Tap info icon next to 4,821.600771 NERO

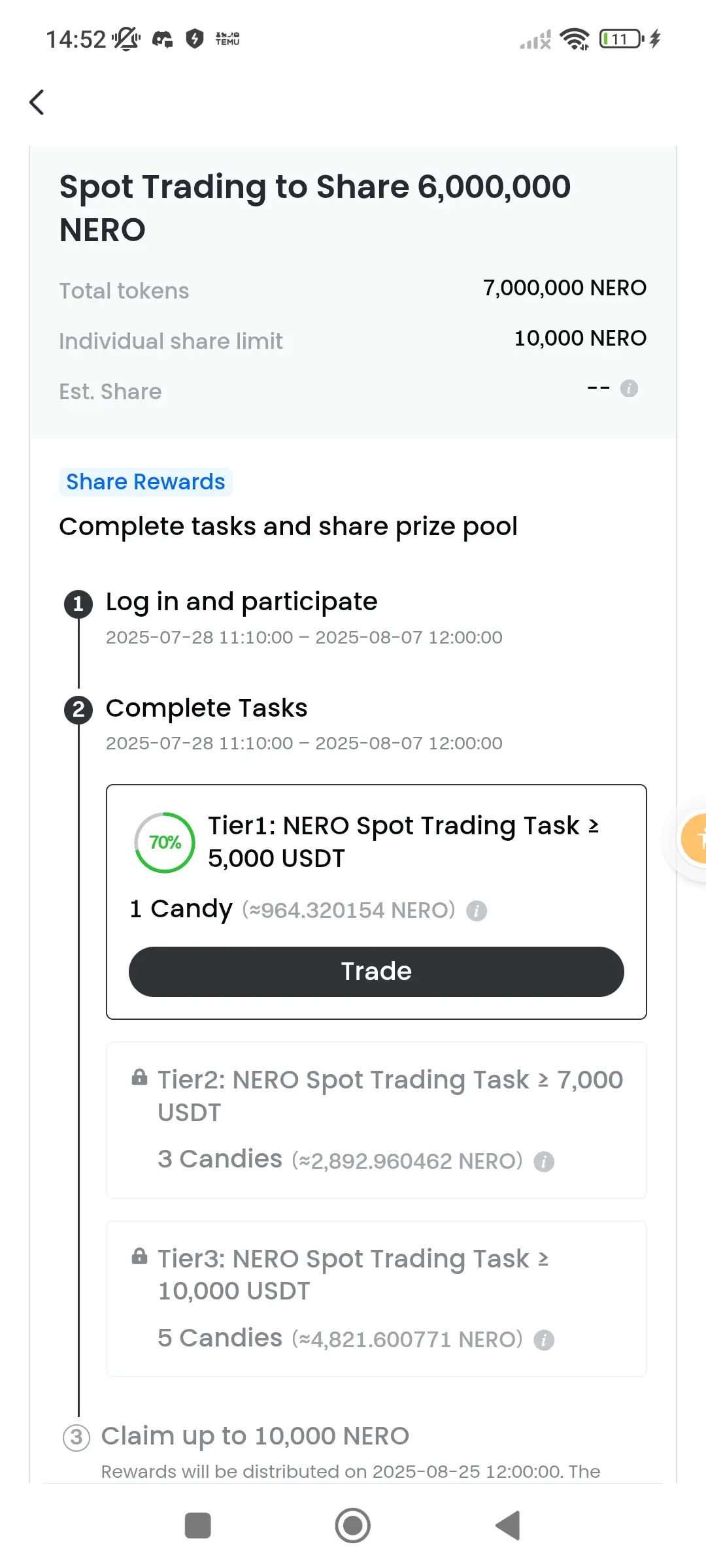coord(544,1340)
